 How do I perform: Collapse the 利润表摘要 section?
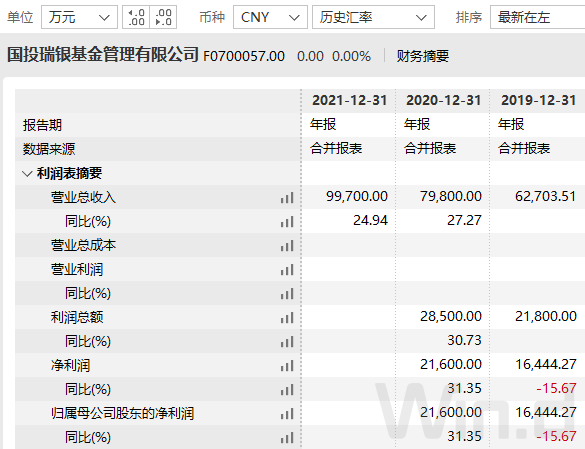(27, 174)
